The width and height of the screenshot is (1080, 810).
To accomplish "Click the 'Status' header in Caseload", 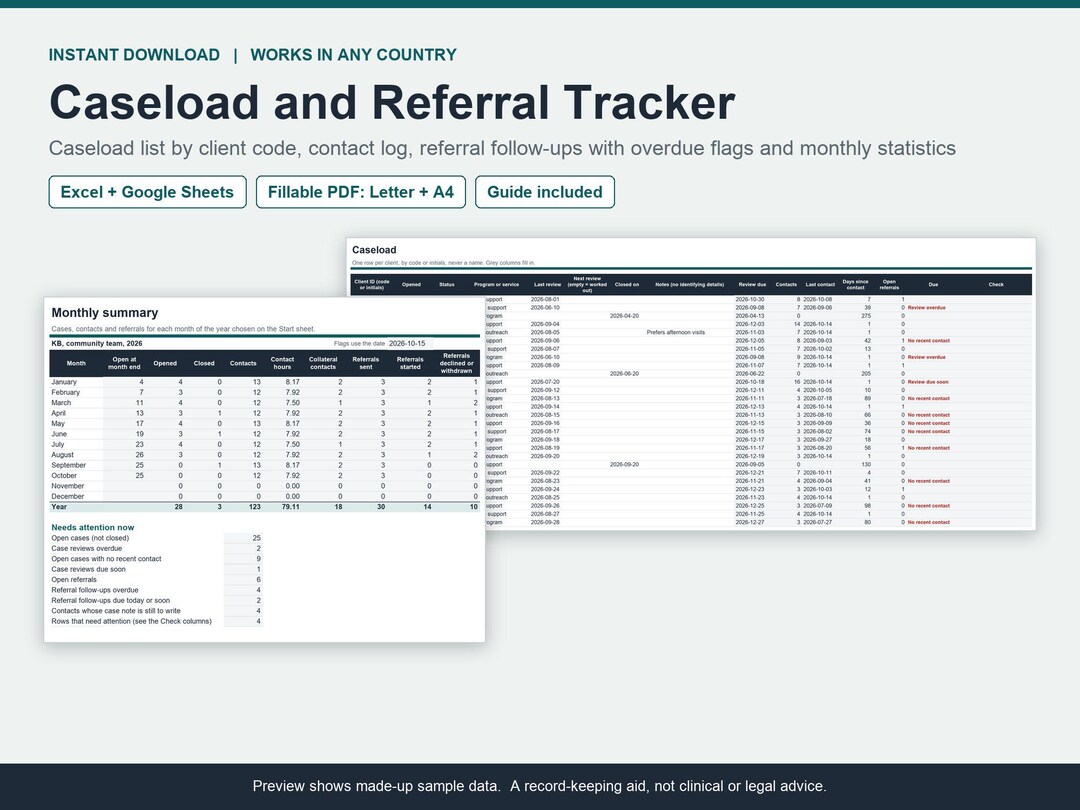I will [447, 284].
